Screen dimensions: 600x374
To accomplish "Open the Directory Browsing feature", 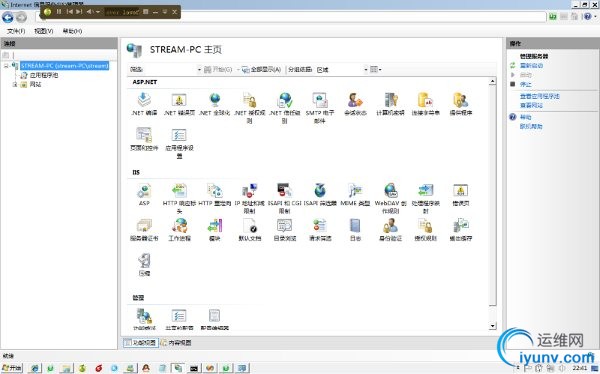I will tap(285, 226).
